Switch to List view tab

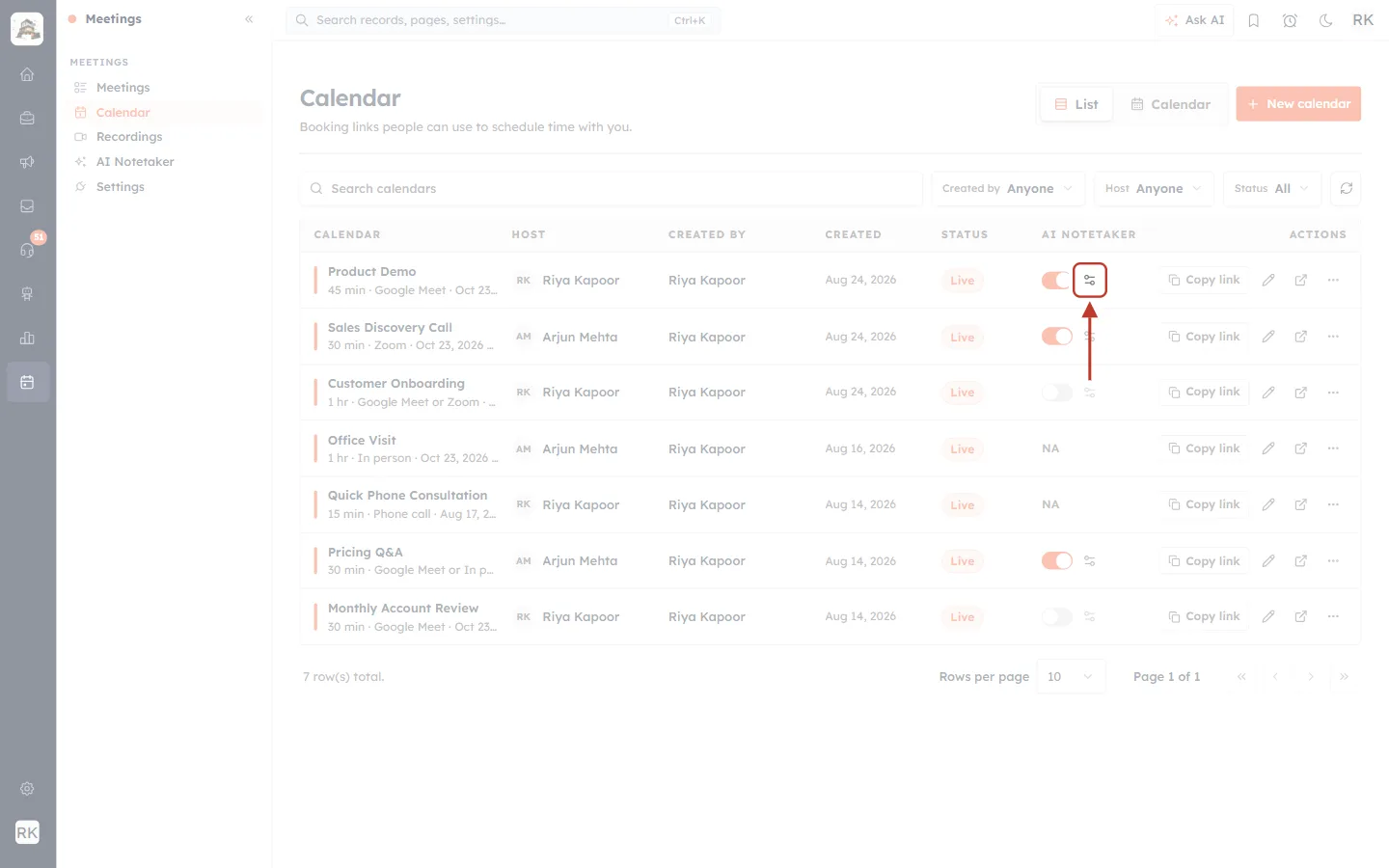(x=1076, y=104)
